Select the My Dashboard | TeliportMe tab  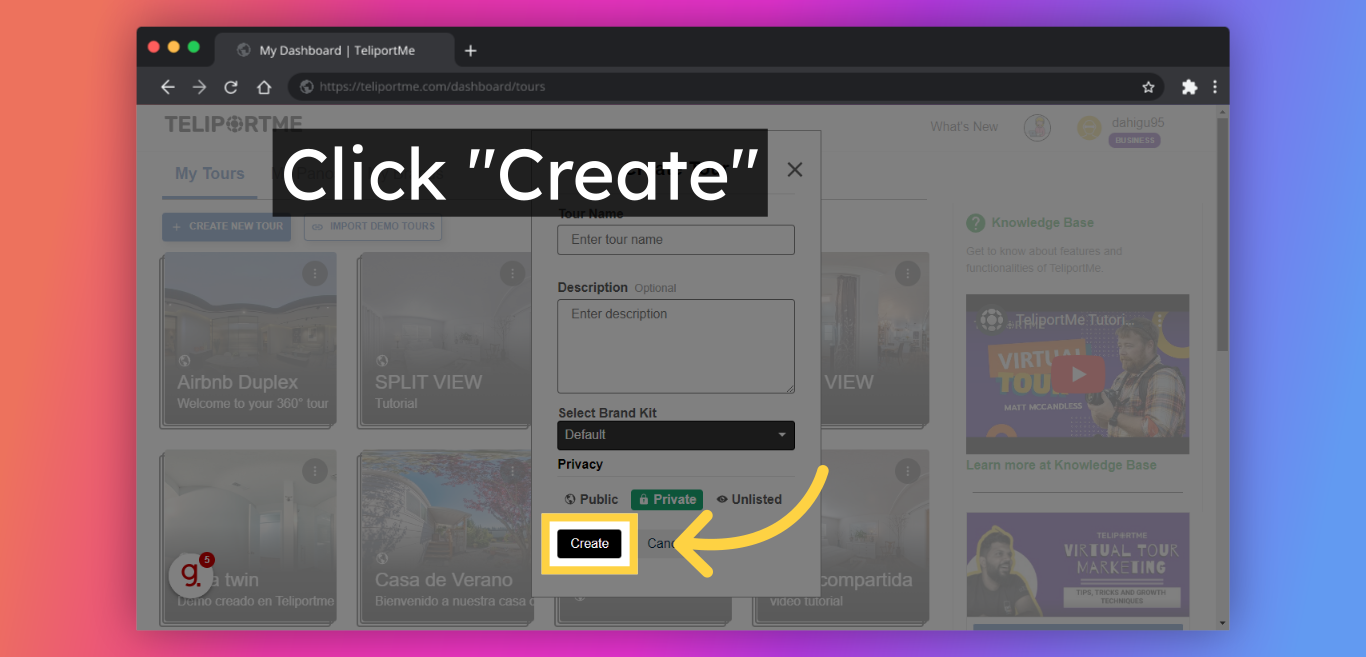tap(335, 50)
